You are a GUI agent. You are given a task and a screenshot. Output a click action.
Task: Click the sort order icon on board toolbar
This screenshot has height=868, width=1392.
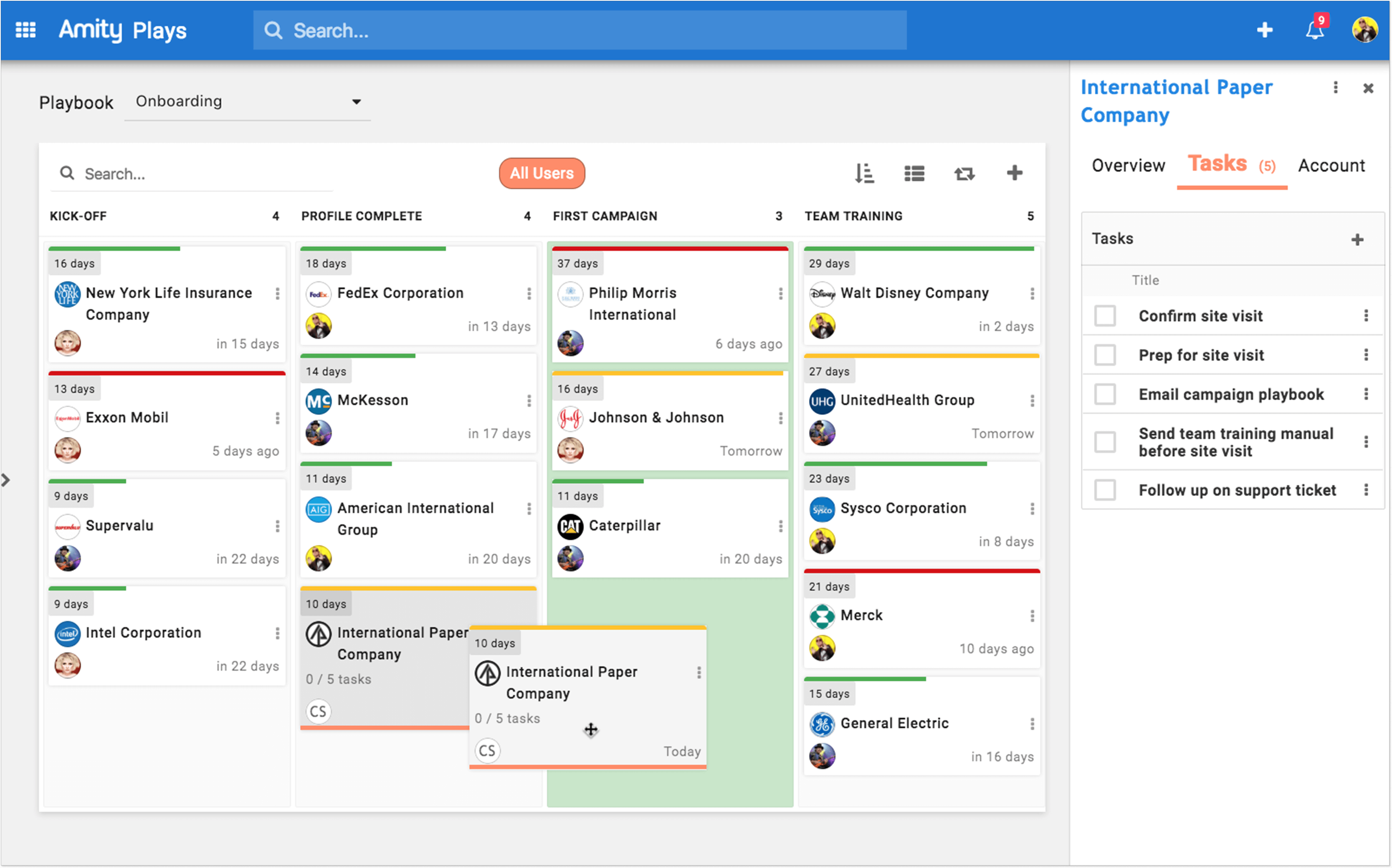click(864, 173)
